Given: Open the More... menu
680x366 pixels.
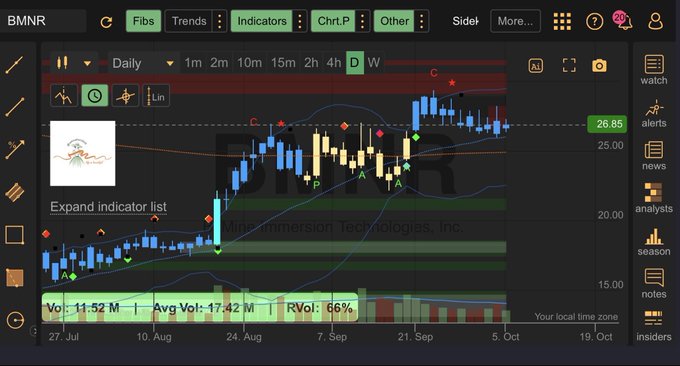Looking at the screenshot, I should [515, 21].
